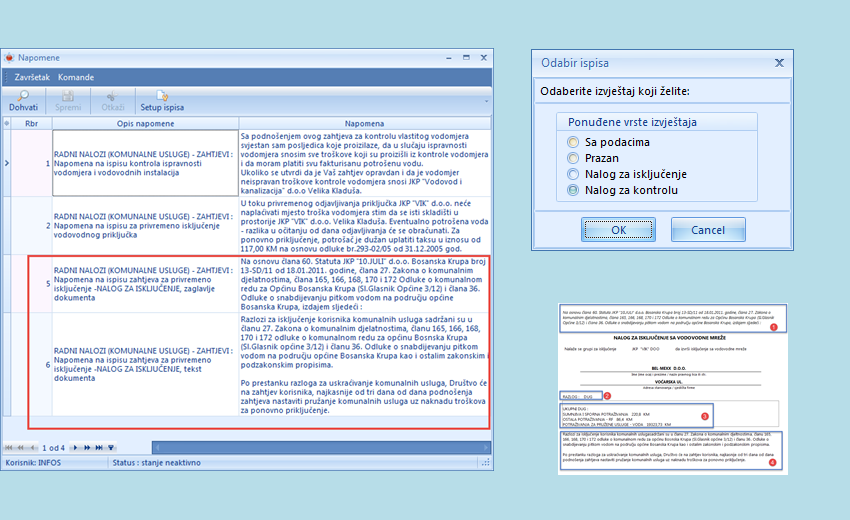Select row 1 description about kontrola ispravnosti vodomjera

pos(145,163)
